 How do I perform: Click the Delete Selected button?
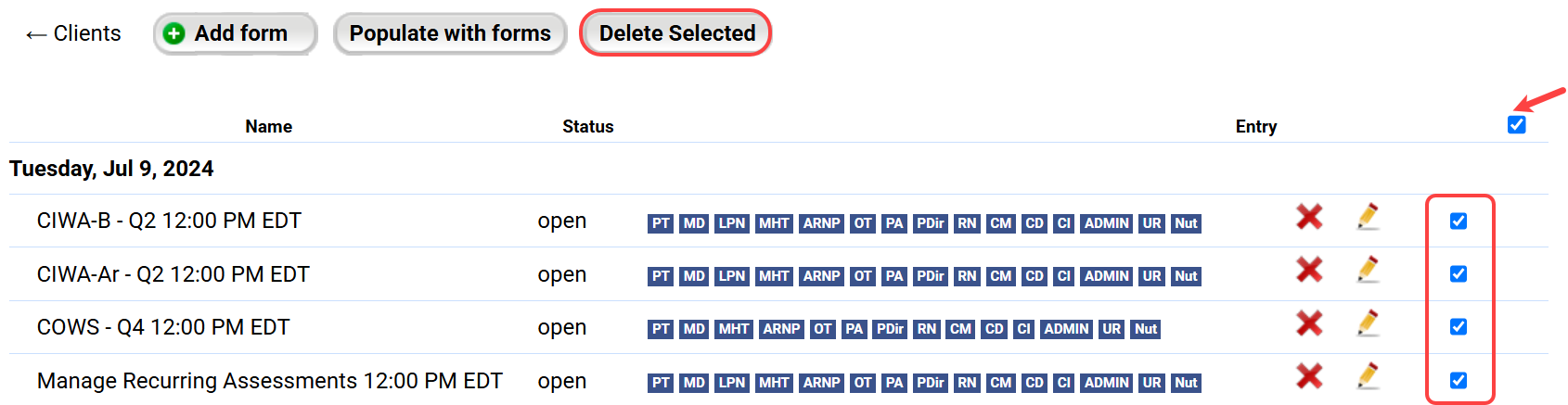[676, 33]
